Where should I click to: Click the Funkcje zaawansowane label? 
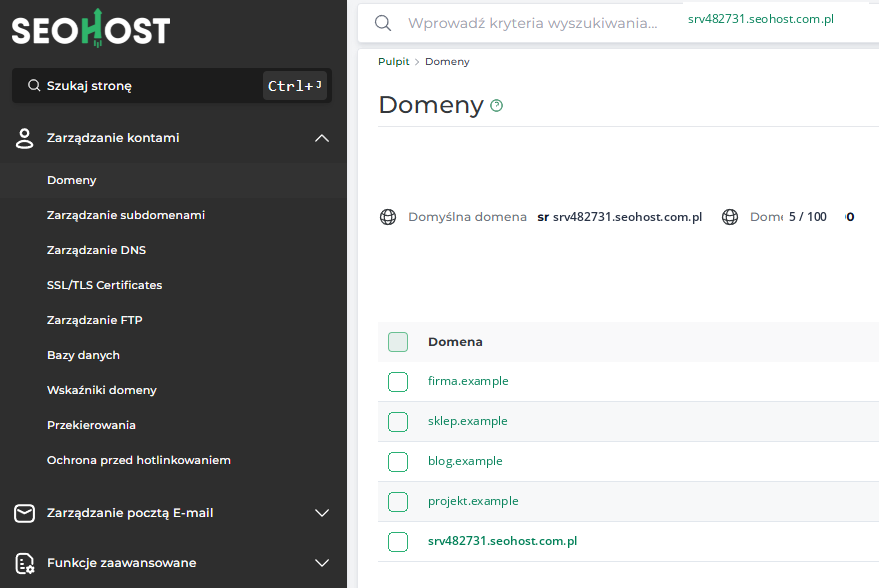point(122,563)
